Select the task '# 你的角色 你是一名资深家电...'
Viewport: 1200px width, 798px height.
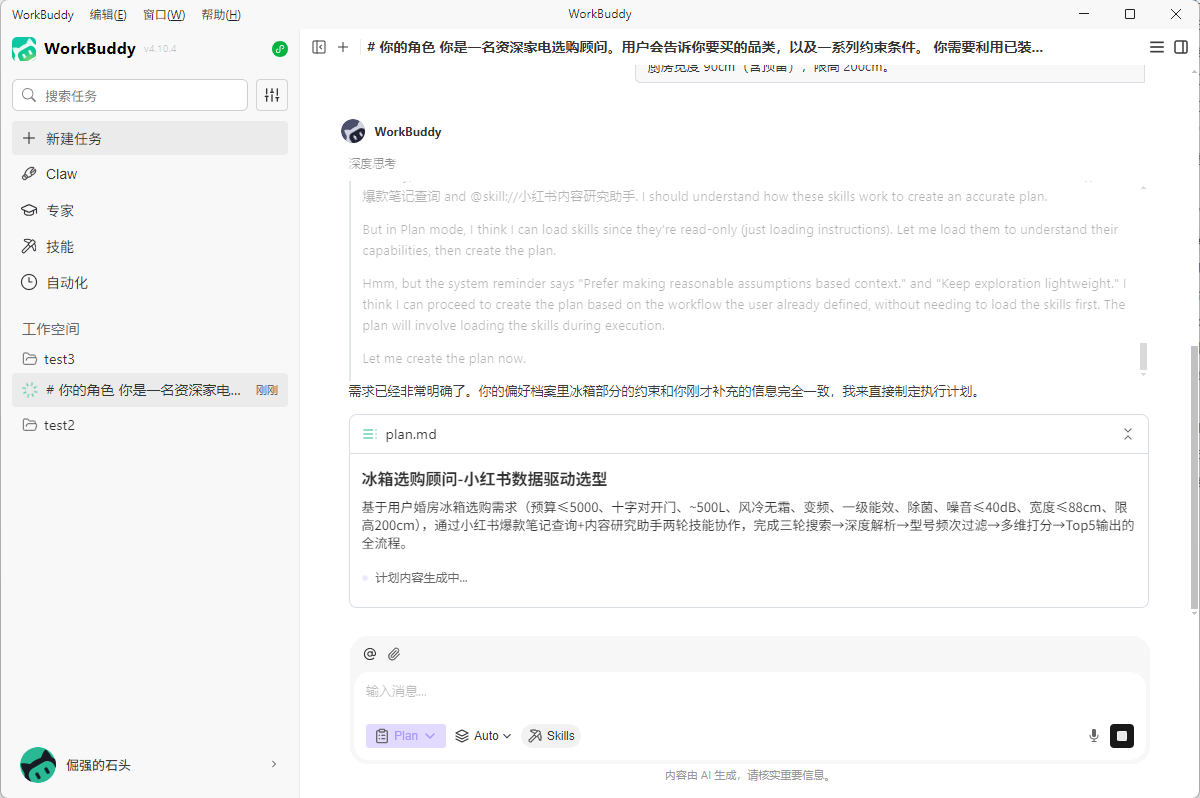(x=150, y=390)
